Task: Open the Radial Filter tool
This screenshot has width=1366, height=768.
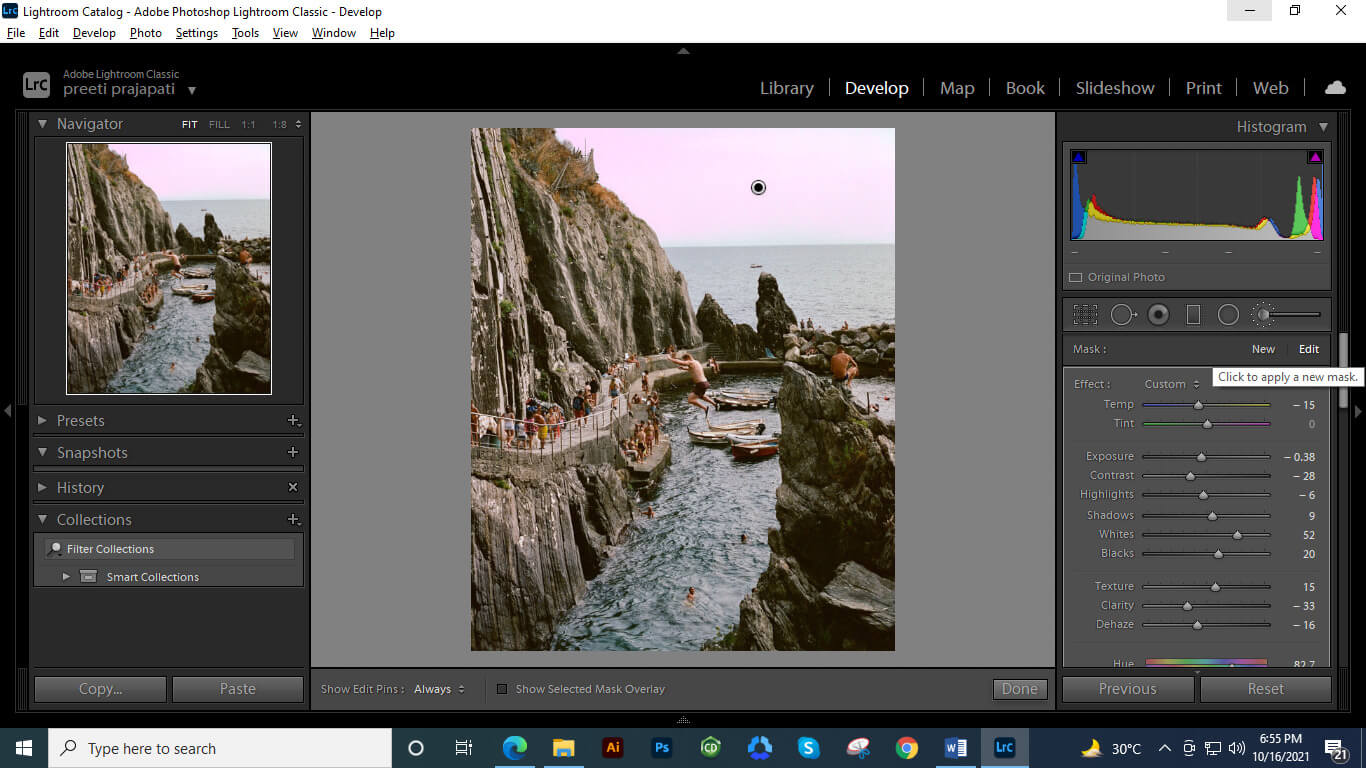Action: coord(1228,314)
